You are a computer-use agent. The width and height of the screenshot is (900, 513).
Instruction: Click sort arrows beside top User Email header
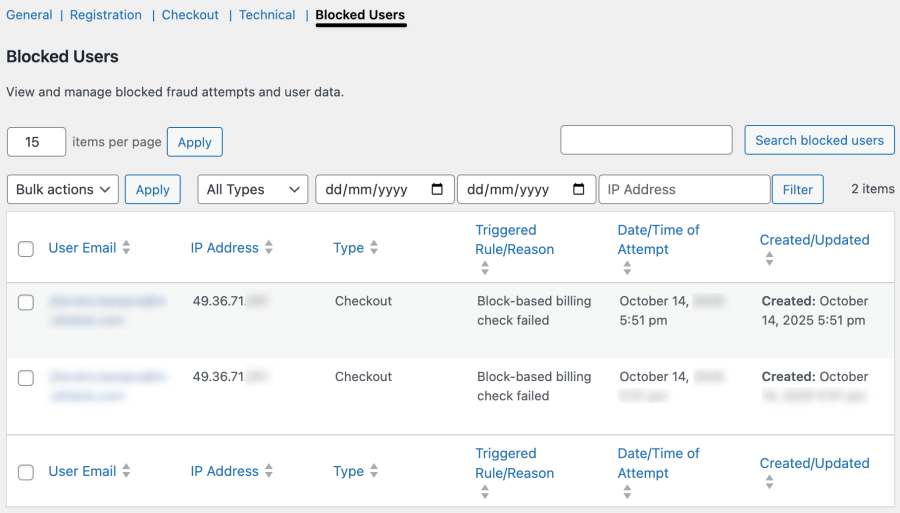tap(126, 248)
